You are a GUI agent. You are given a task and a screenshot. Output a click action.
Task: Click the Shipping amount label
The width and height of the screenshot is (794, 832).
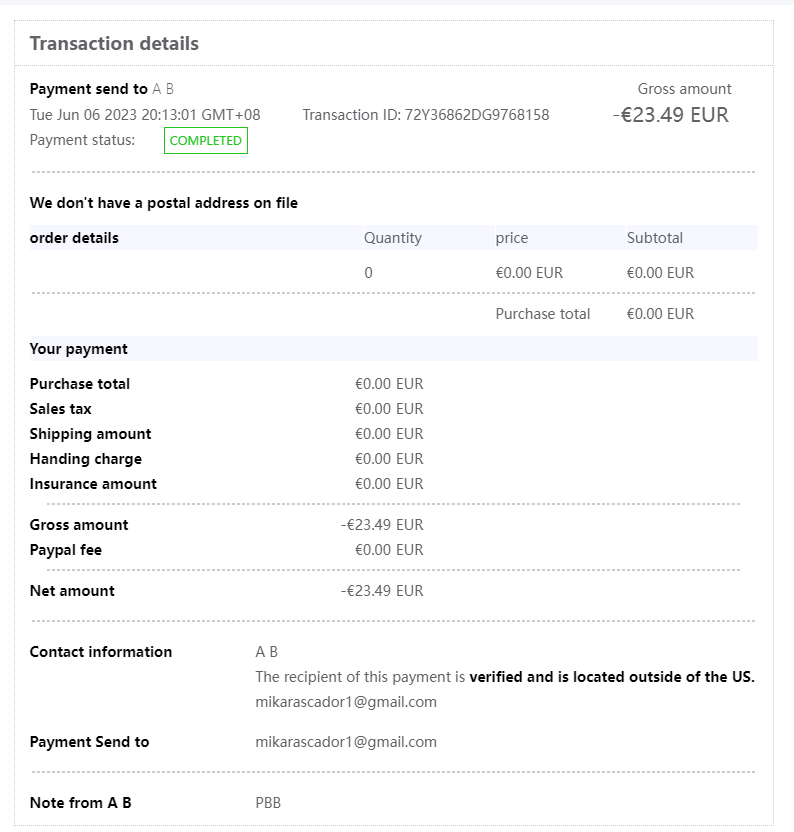point(91,434)
